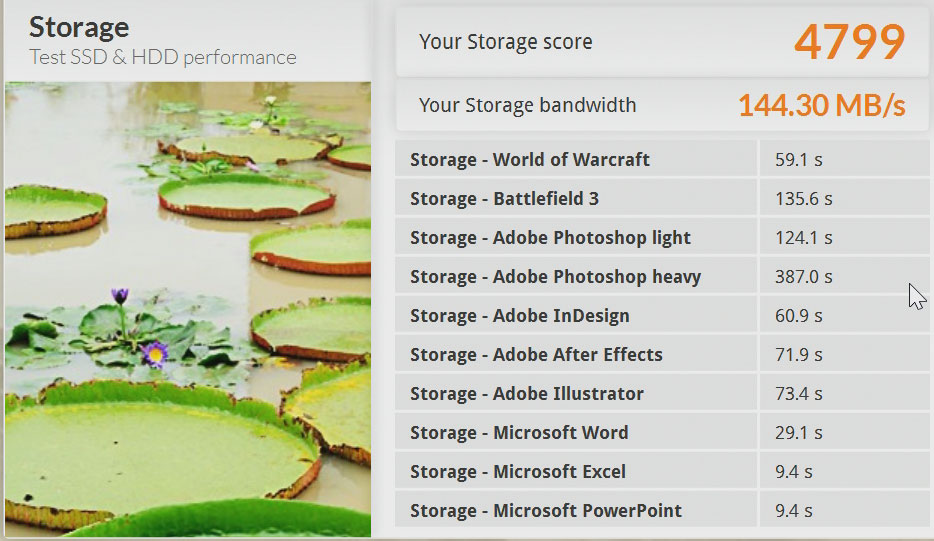
Task: Click the Adobe Photoshop heavy row label
Action: click(555, 277)
